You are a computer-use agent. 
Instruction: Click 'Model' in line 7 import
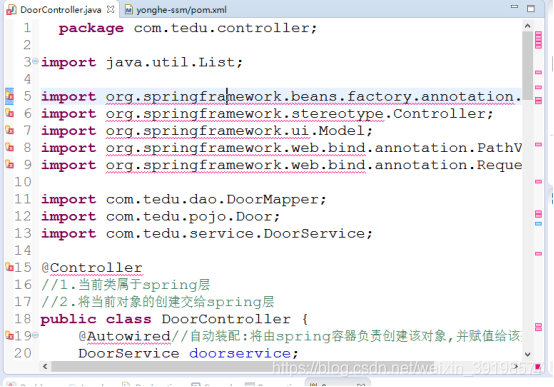[x=341, y=131]
